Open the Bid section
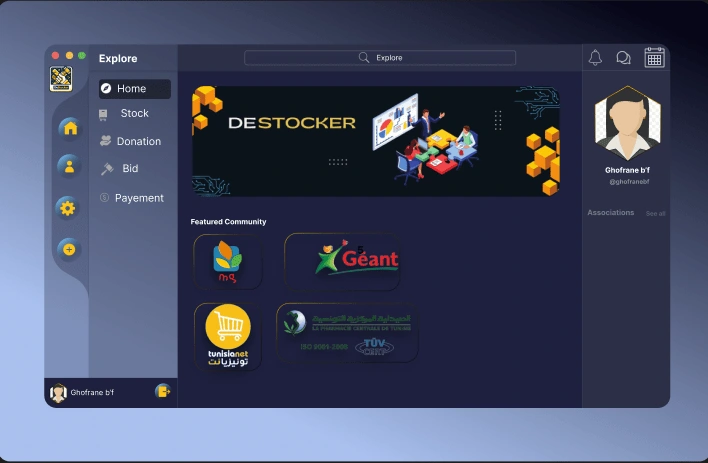 coord(130,168)
